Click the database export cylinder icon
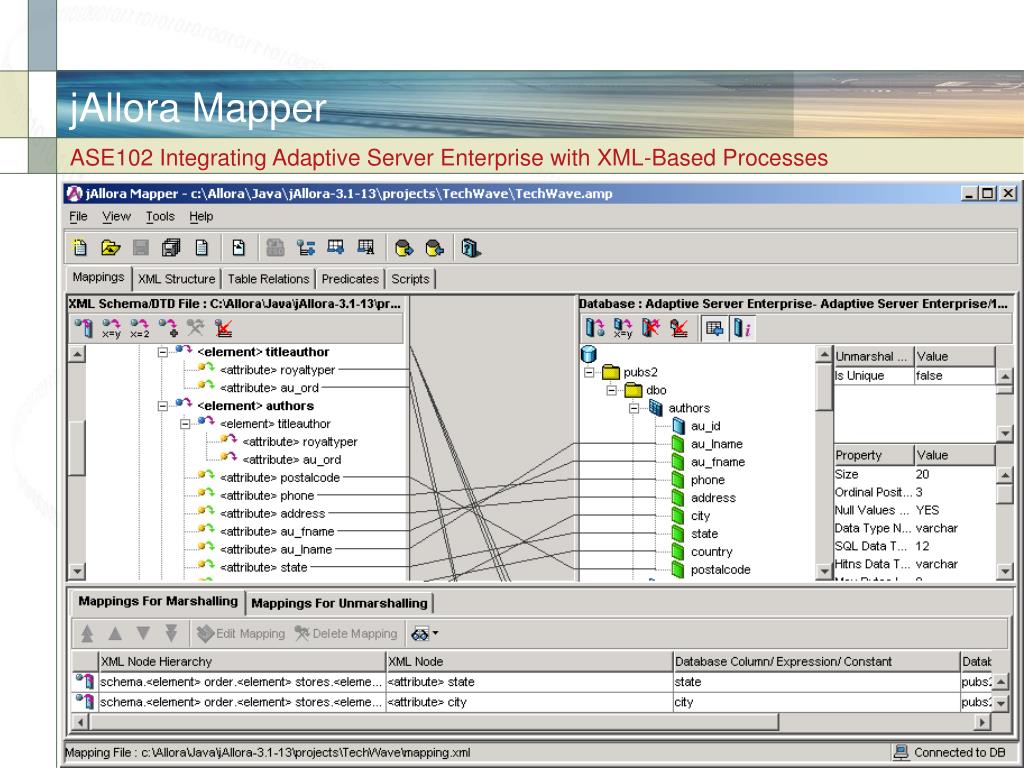This screenshot has height=768, width=1024. [x=404, y=248]
